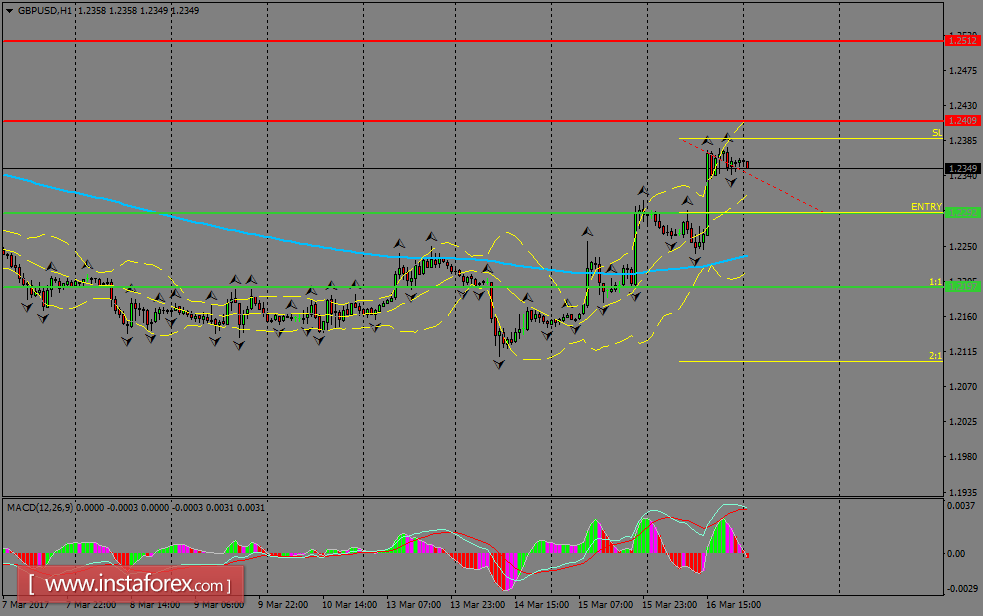Click the 13 Mar 07:00 time label
The height and width of the screenshot is (616, 983).
(x=413, y=605)
